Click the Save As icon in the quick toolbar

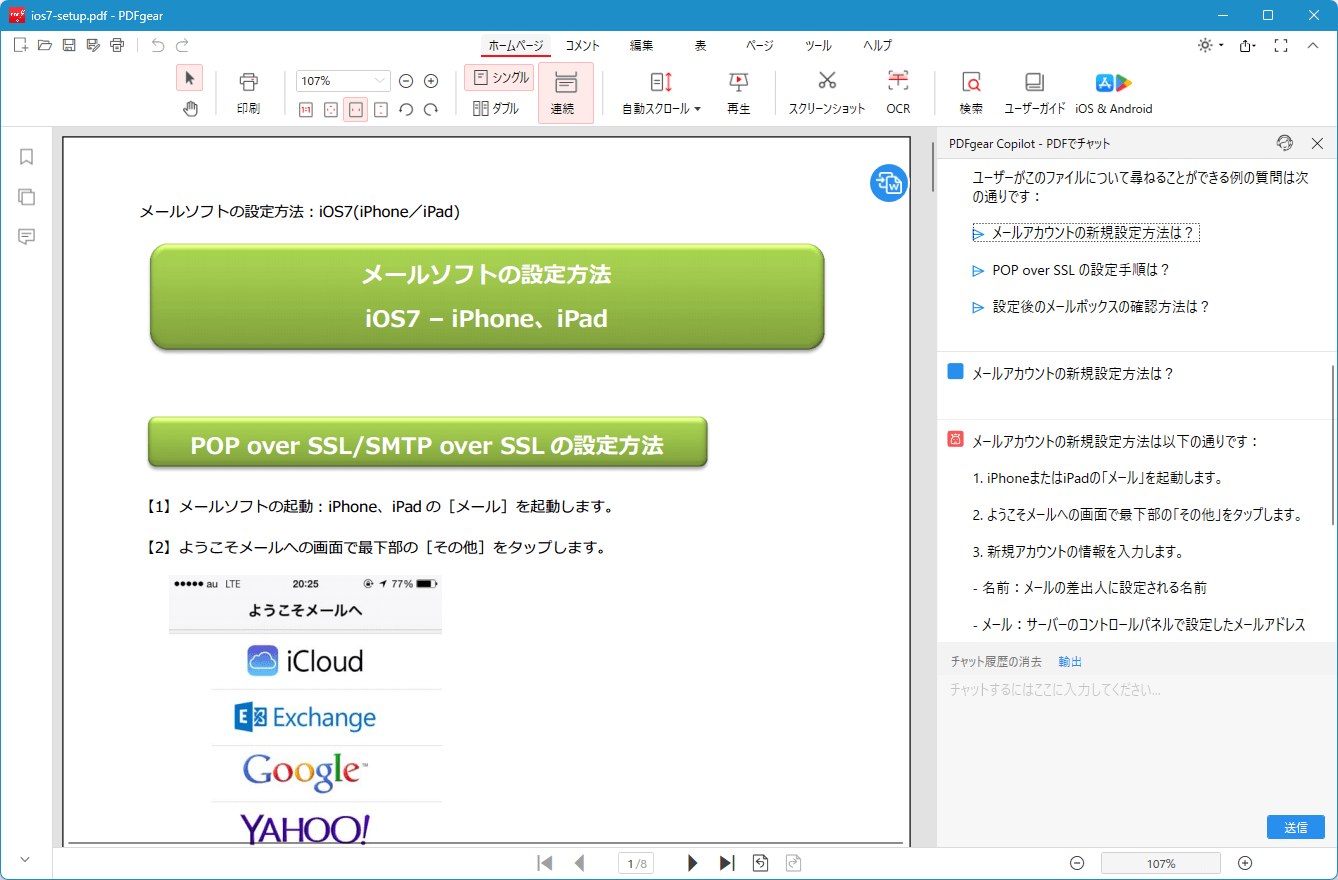pos(93,45)
